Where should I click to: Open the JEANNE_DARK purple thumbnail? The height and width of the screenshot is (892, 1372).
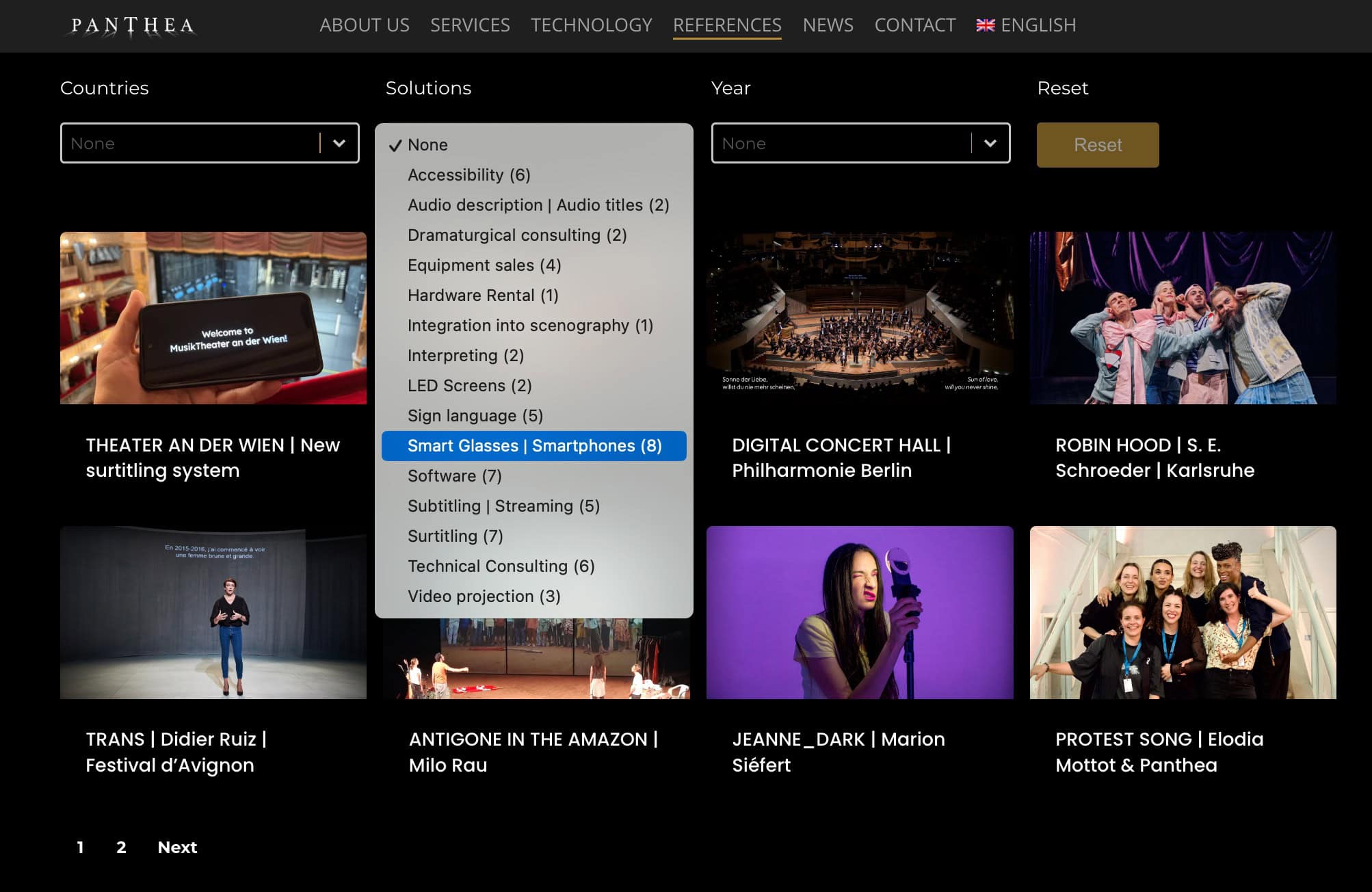[859, 612]
